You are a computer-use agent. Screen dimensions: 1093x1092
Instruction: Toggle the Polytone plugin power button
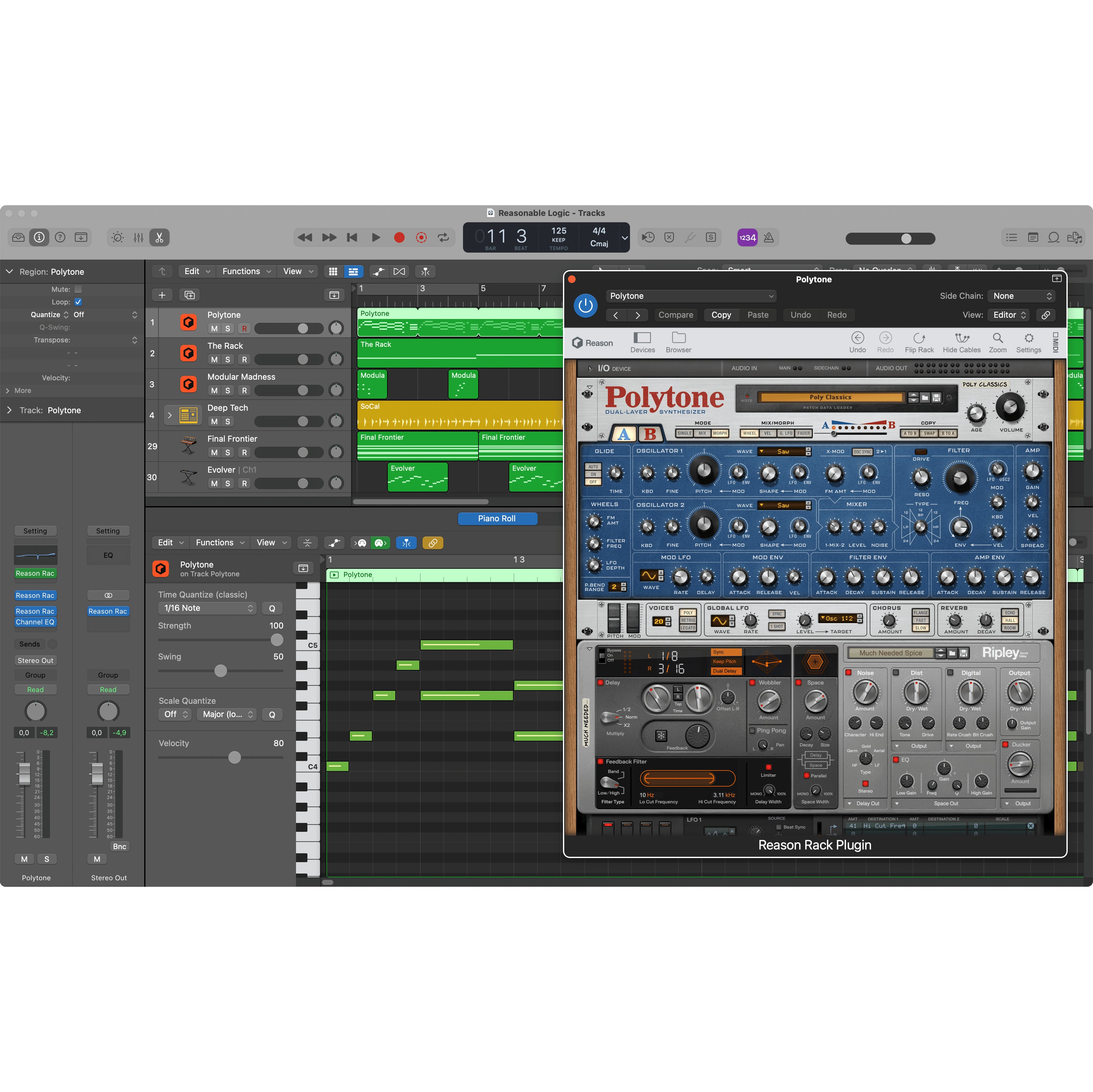click(585, 305)
